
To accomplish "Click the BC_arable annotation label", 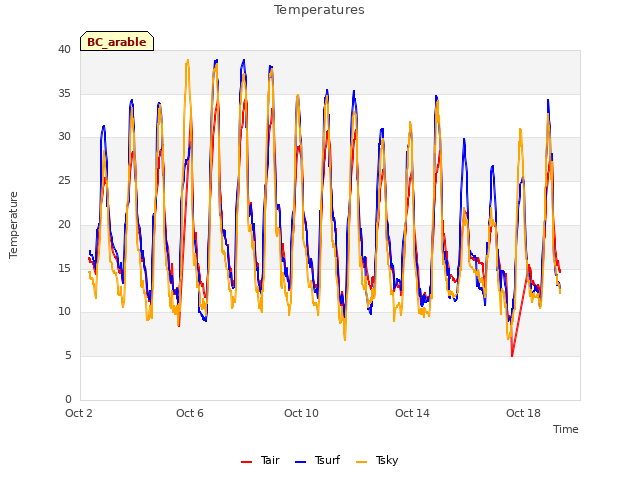I will [x=117, y=42].
